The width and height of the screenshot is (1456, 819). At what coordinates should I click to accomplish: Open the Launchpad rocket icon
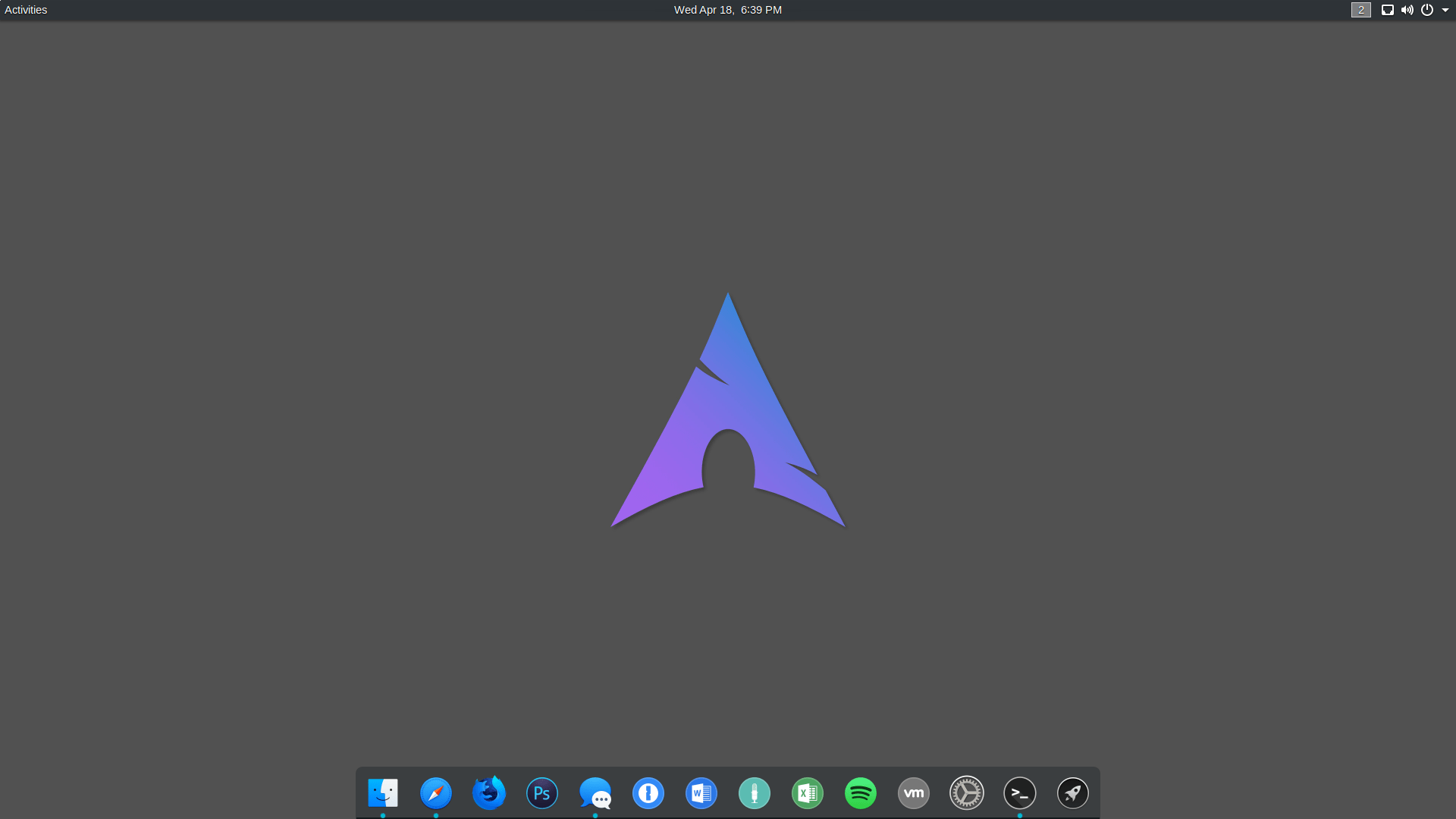pyautogui.click(x=1072, y=793)
